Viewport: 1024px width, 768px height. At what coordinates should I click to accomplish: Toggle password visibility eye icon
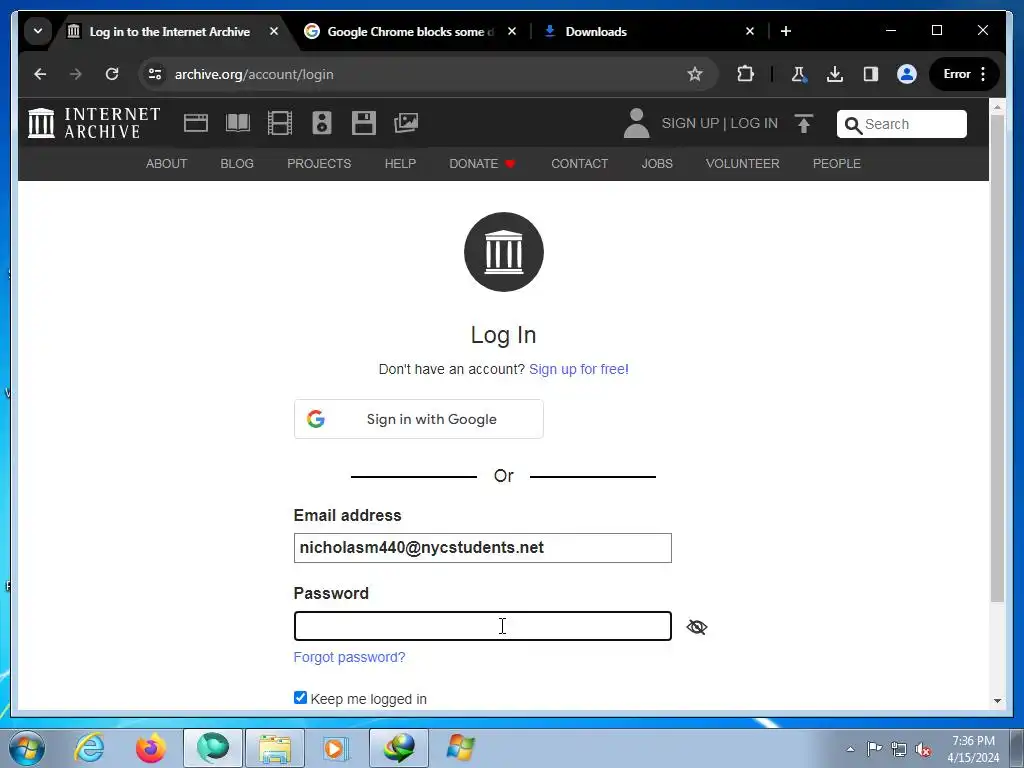(x=697, y=627)
